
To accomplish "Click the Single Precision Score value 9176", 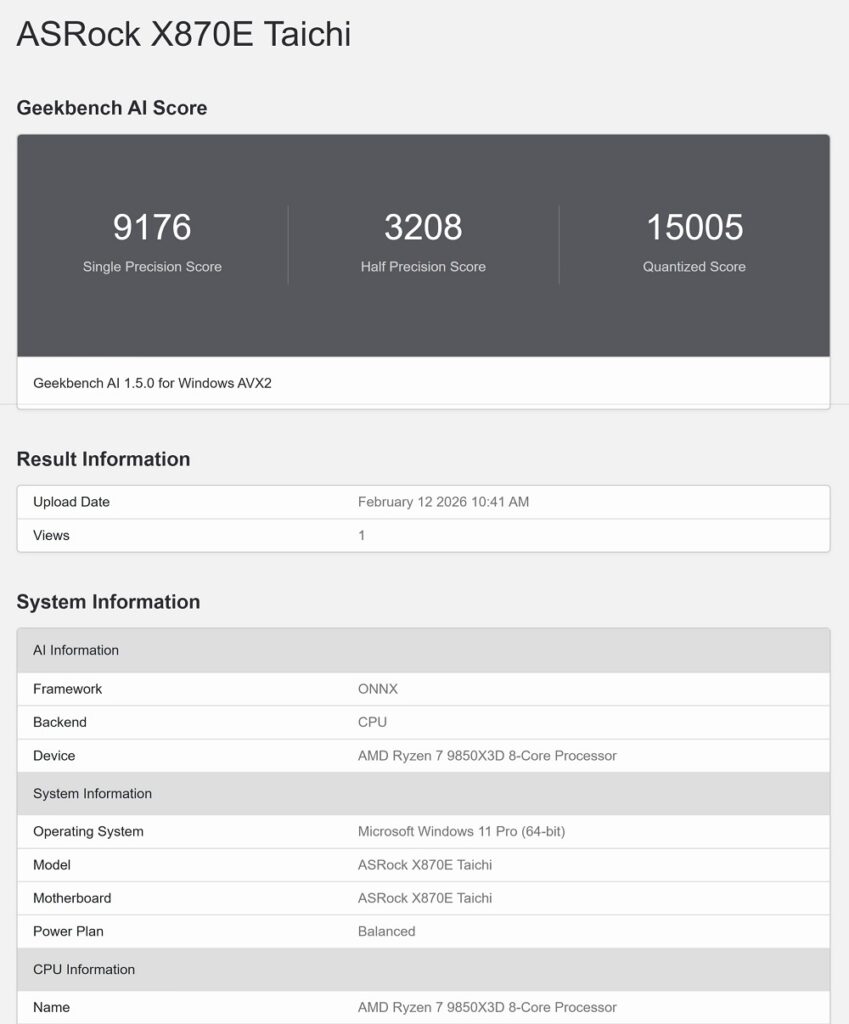I will tap(152, 228).
